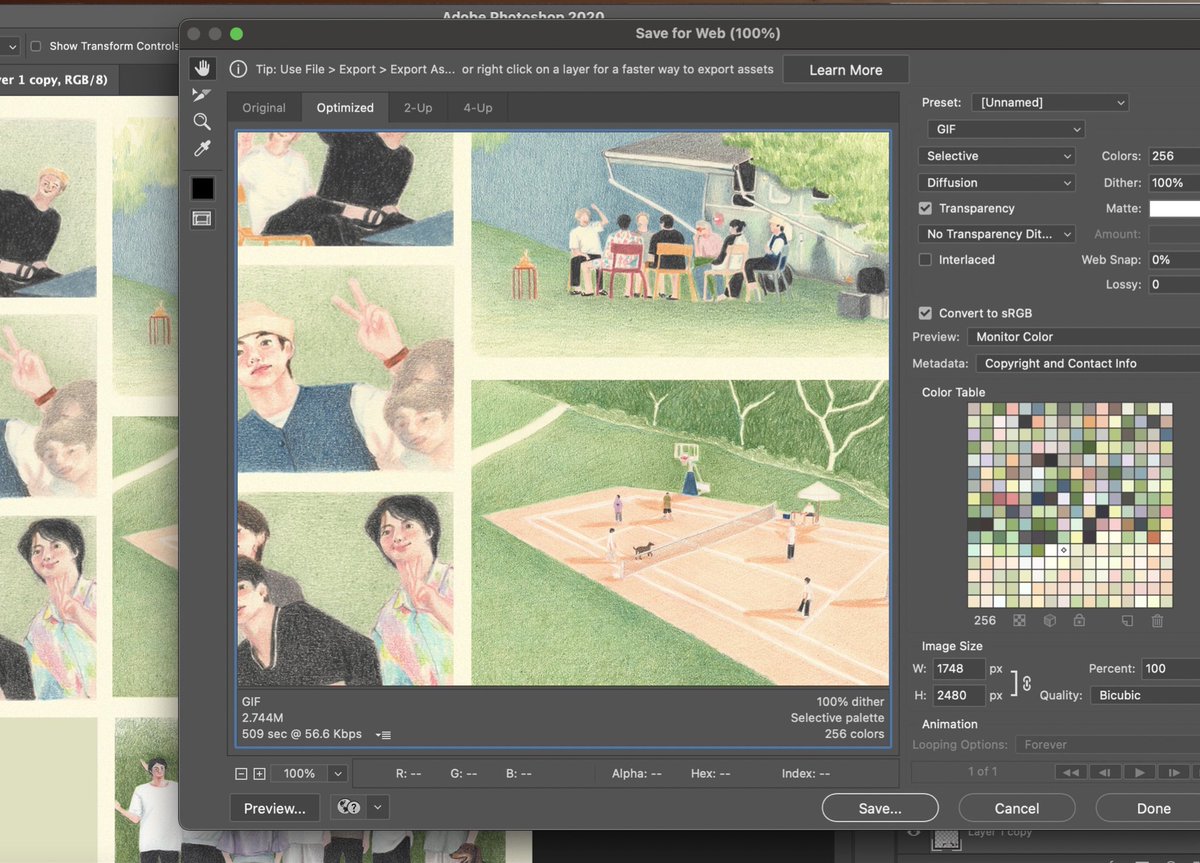
Task: Click the Learn More button
Action: [845, 70]
